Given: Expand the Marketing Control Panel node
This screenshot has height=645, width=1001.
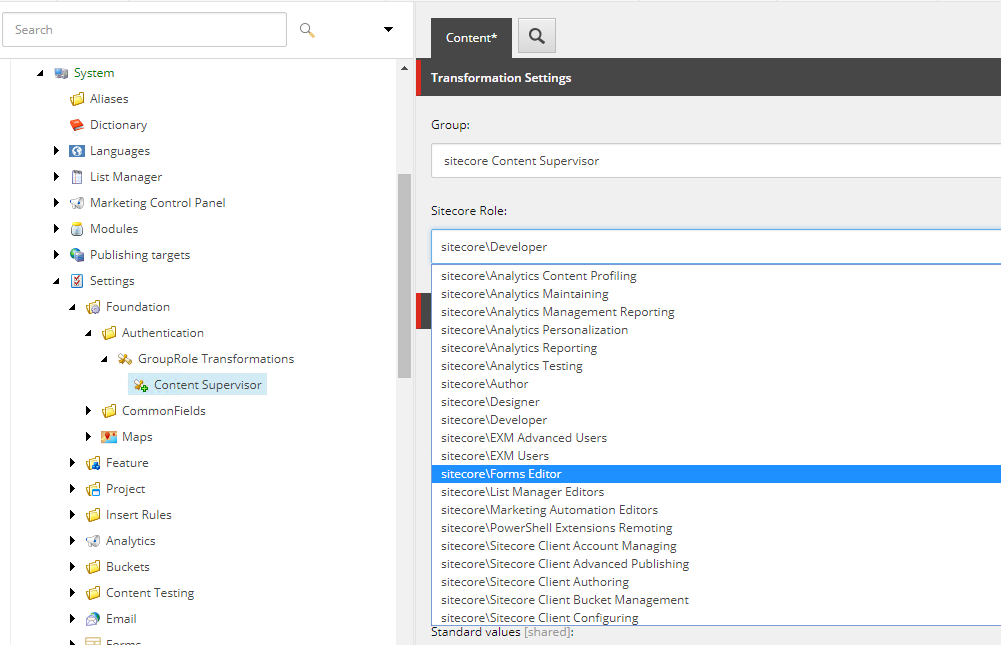Looking at the screenshot, I should (x=56, y=202).
